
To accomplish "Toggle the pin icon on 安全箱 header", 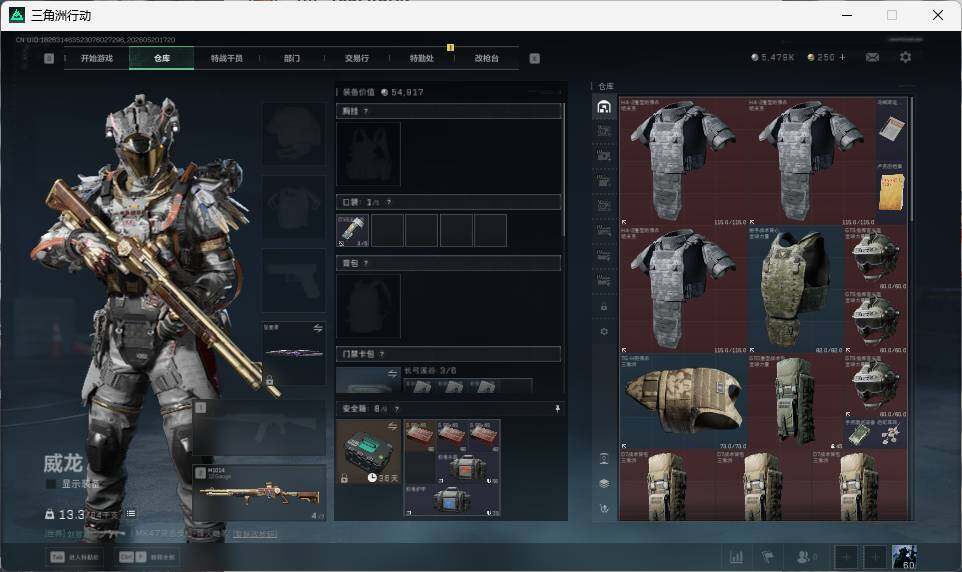I will 557,409.
